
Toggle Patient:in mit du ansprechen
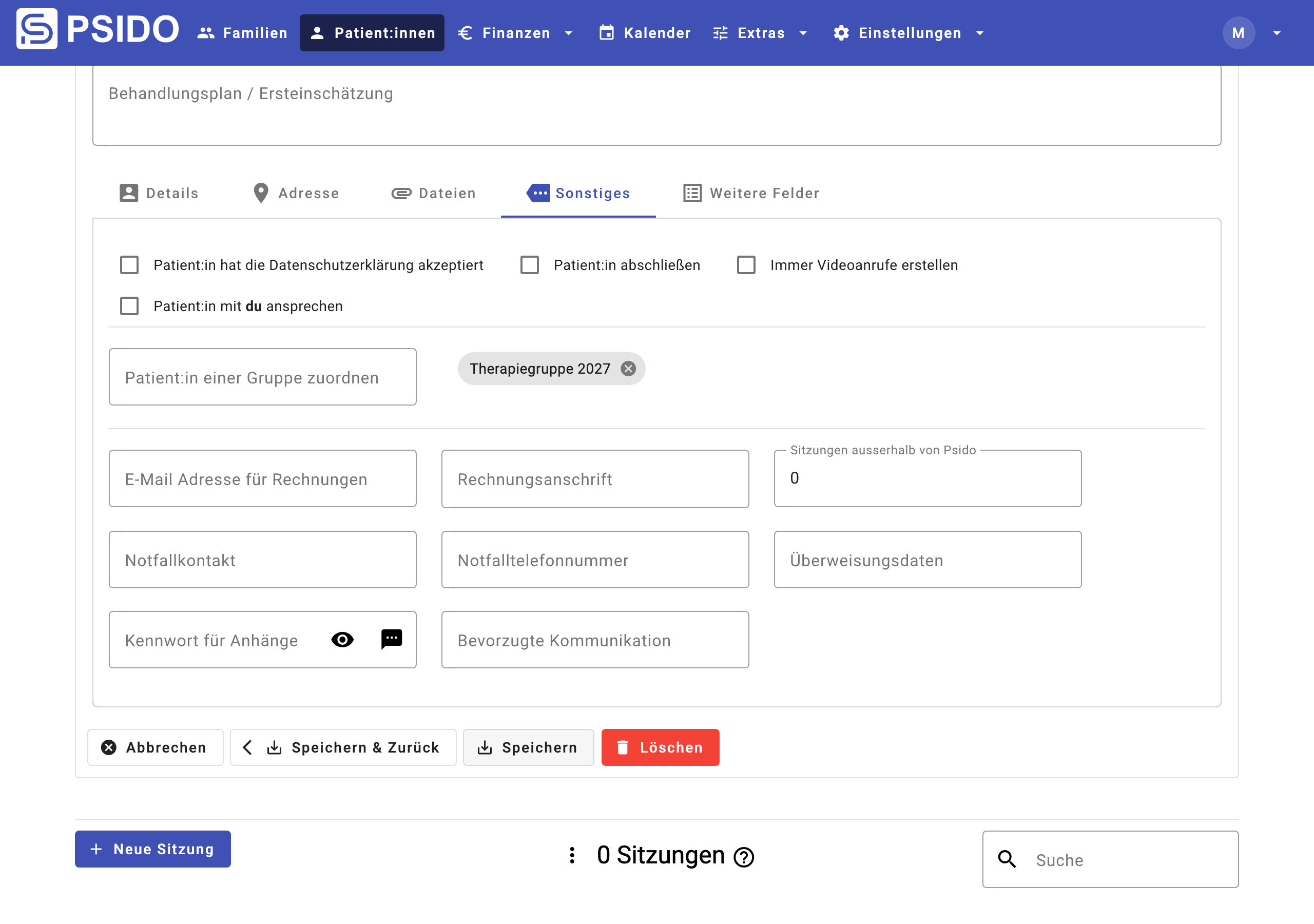coord(129,306)
